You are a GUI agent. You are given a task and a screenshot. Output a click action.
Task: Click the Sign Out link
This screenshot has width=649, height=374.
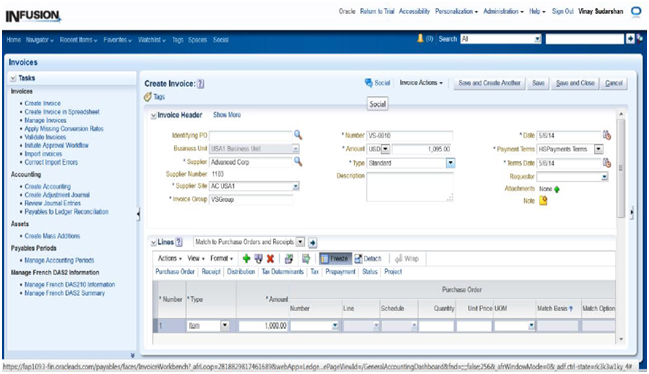563,11
